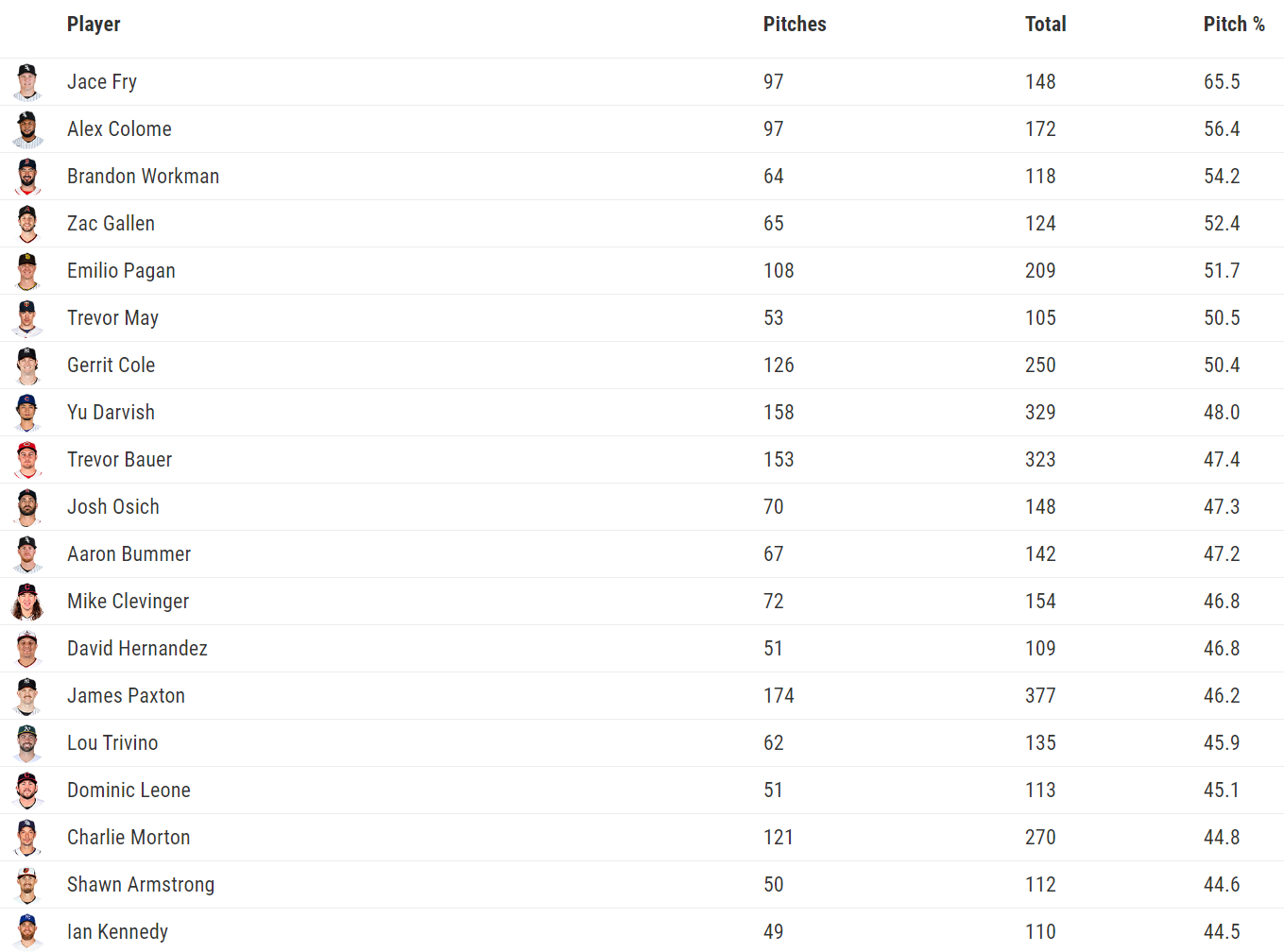Select Yu Darvish's player photo
The width and height of the screenshot is (1284, 952).
click(x=27, y=413)
